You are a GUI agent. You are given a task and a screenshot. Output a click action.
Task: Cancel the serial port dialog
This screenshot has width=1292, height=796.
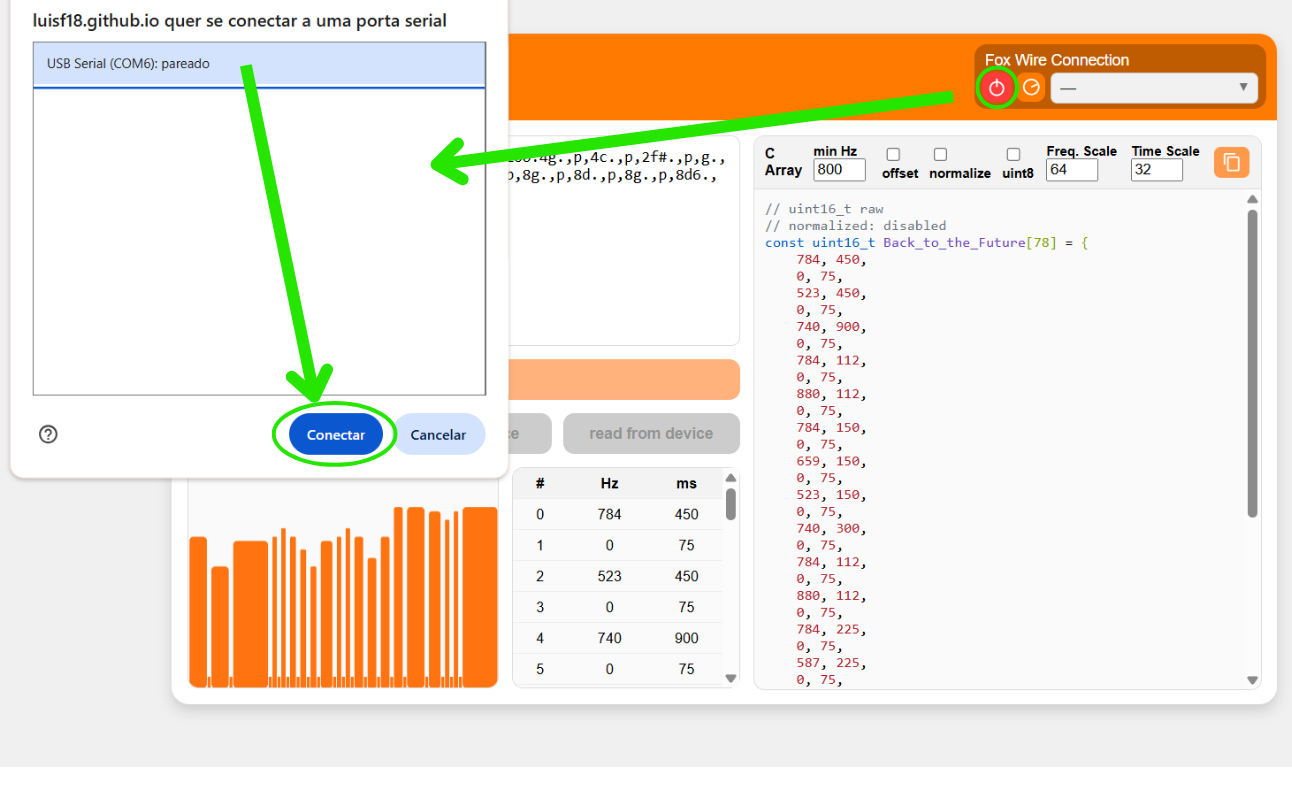point(438,435)
